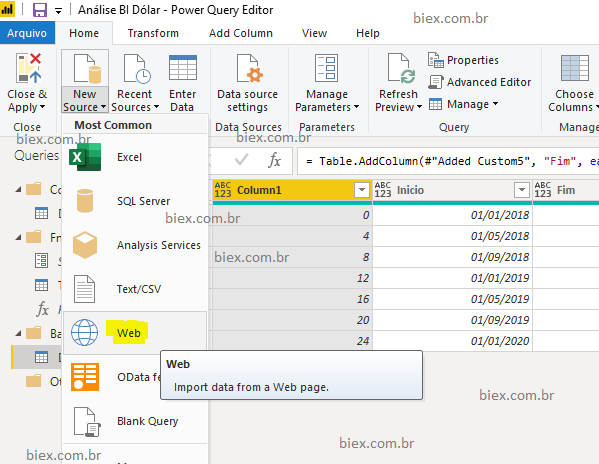Select the Home ribbon tab
599x464 pixels.
[84, 33]
